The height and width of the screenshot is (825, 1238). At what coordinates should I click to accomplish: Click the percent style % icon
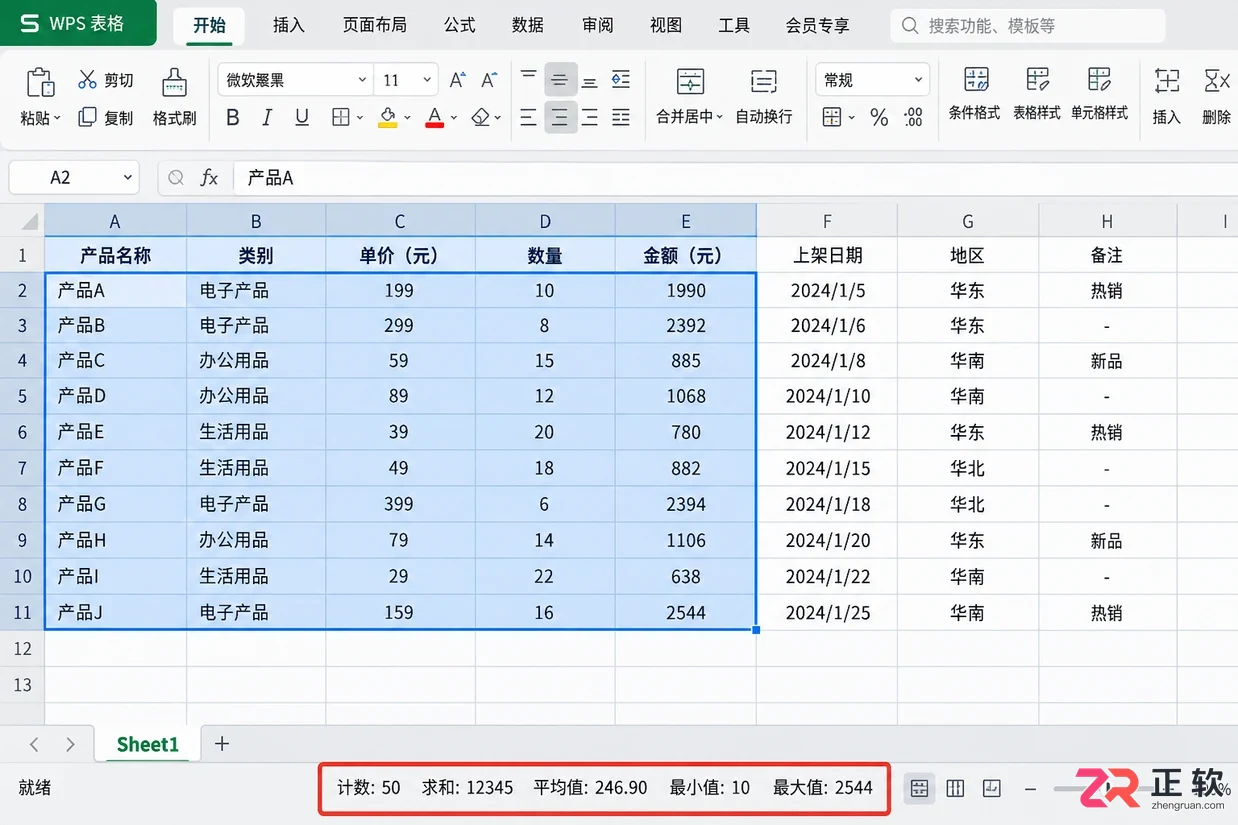[x=879, y=118]
